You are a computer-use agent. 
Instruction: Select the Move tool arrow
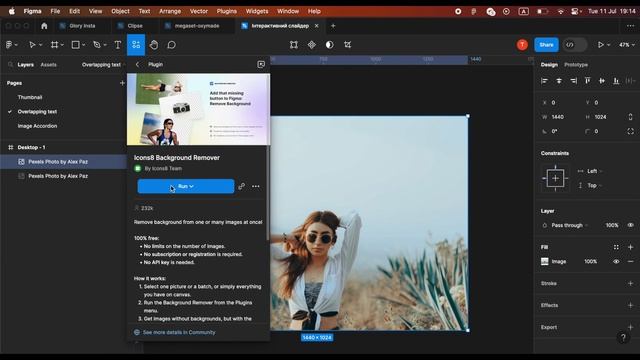32,45
